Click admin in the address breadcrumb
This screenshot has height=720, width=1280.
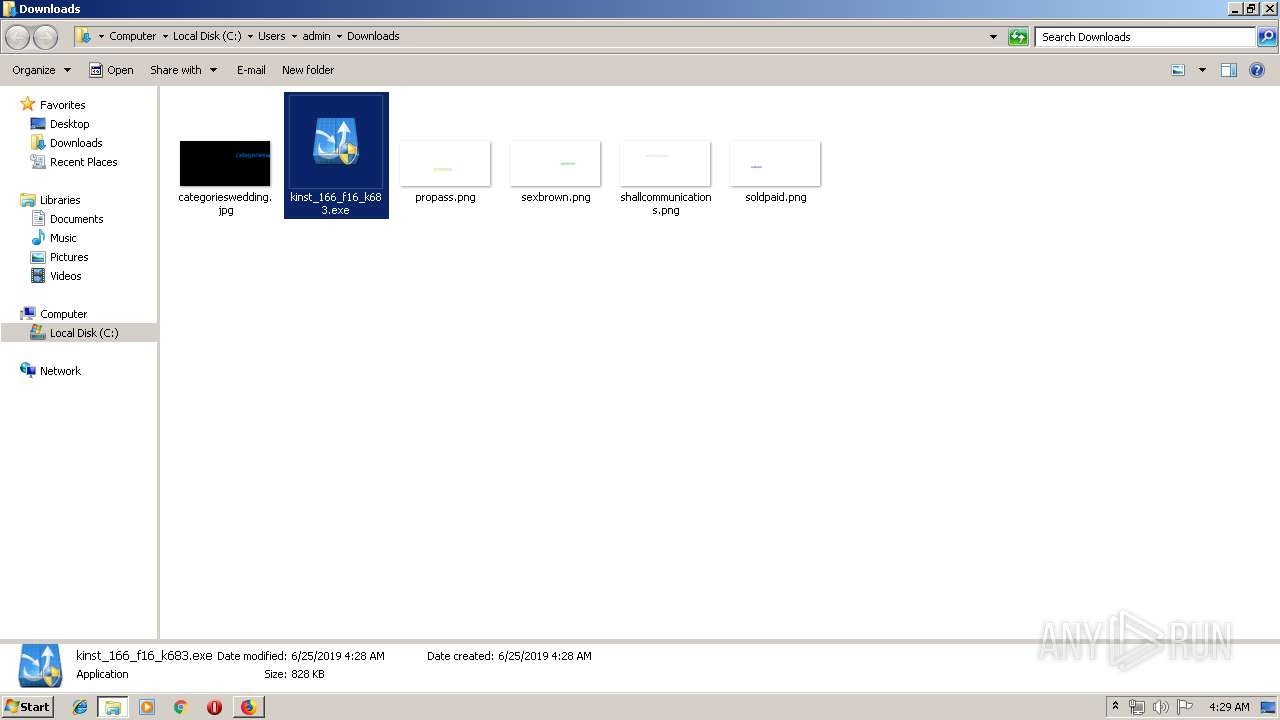[316, 36]
